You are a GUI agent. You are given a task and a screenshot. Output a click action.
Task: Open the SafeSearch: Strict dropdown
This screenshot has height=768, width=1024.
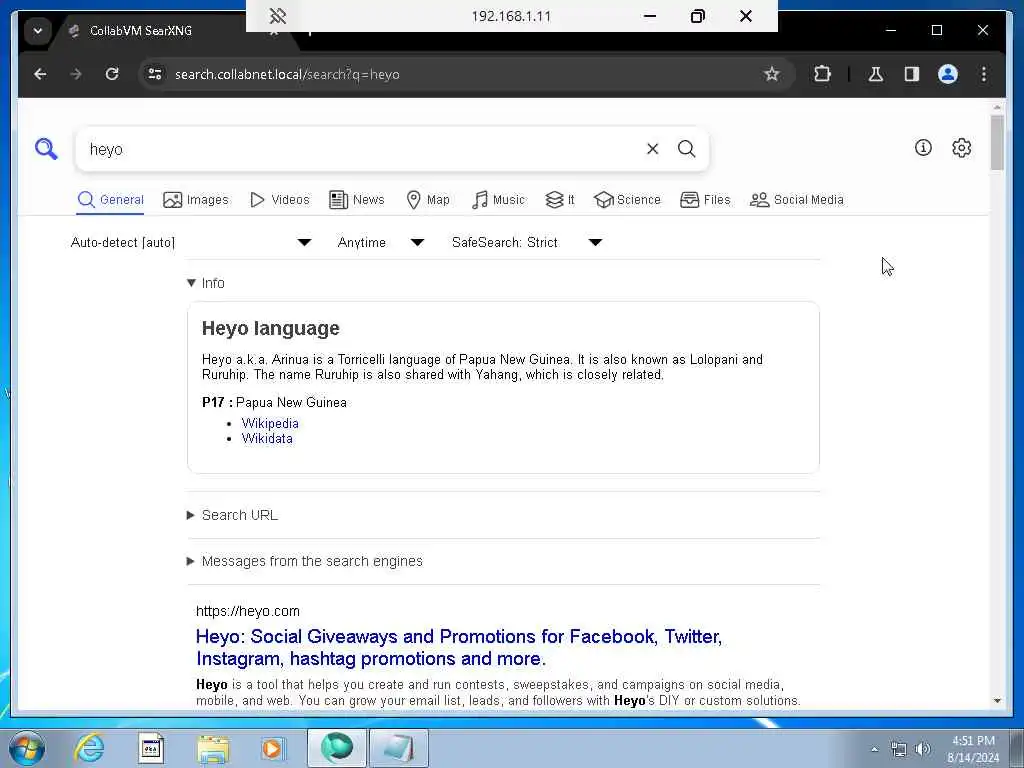click(x=526, y=242)
